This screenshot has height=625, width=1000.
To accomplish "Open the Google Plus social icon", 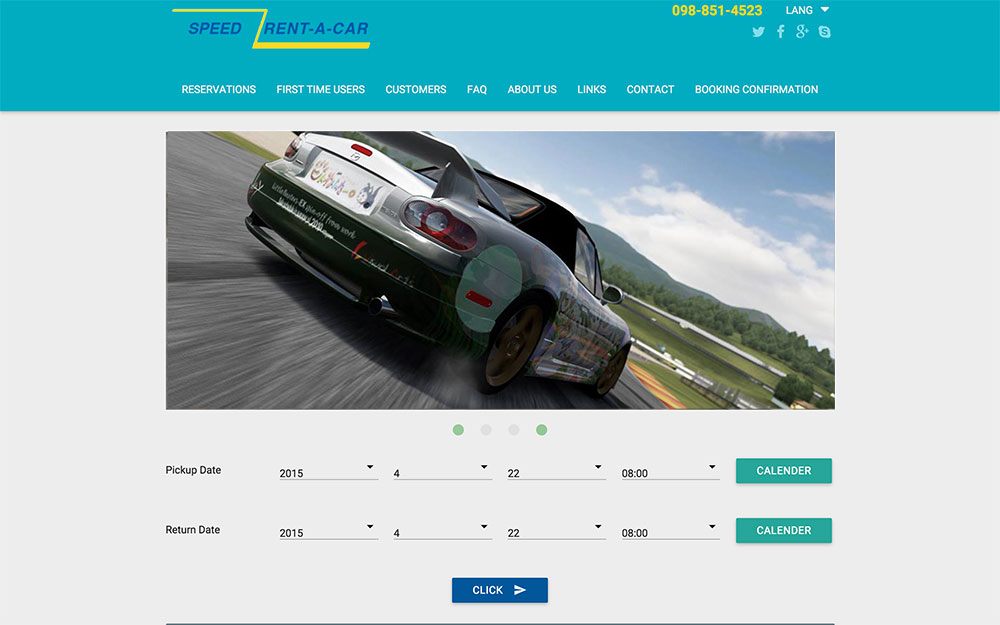I will pos(802,32).
